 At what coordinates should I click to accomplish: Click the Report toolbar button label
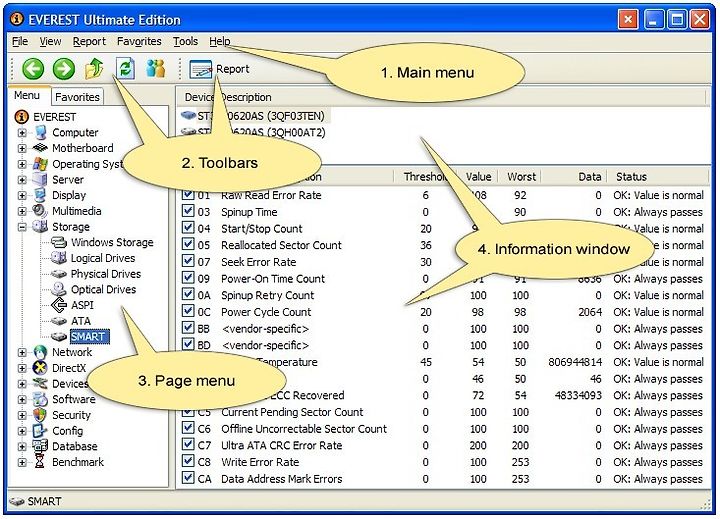(232, 69)
